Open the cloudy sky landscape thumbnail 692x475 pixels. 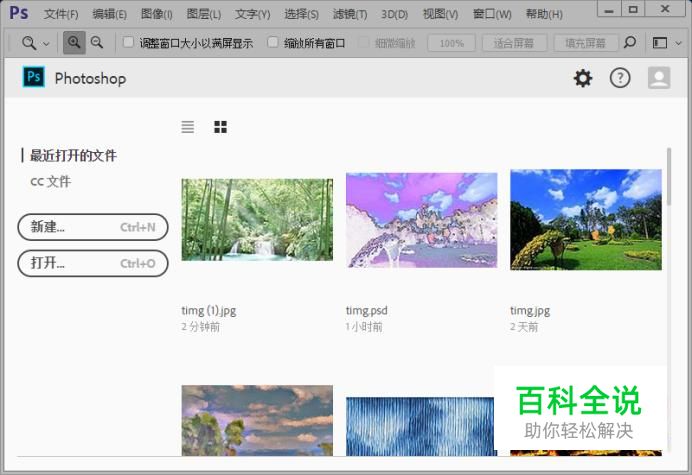click(x=257, y=420)
